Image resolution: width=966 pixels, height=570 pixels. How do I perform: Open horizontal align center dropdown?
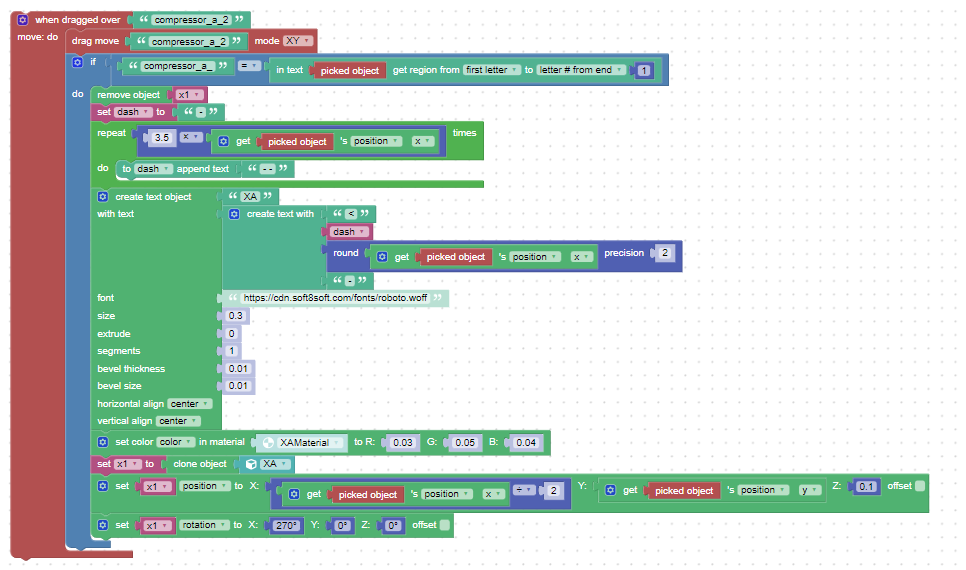[x=190, y=404]
